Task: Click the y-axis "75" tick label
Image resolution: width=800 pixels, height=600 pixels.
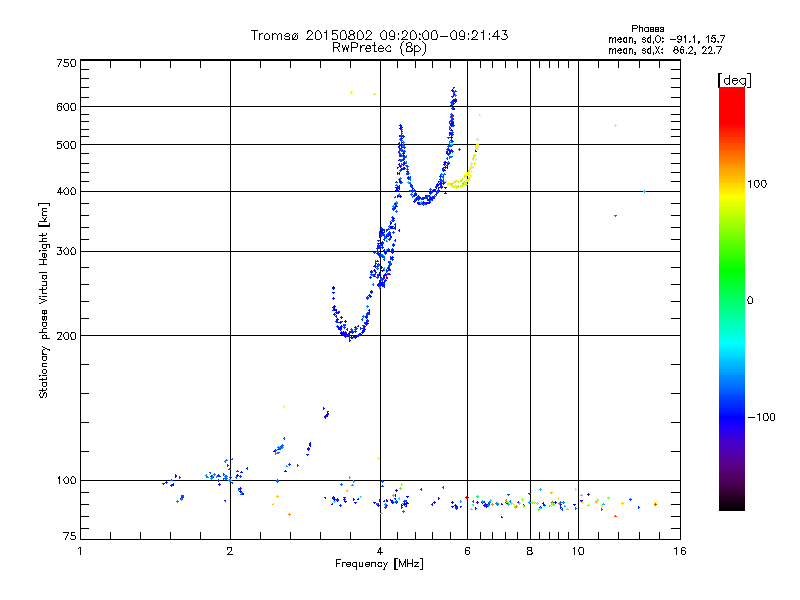Action: (70, 536)
